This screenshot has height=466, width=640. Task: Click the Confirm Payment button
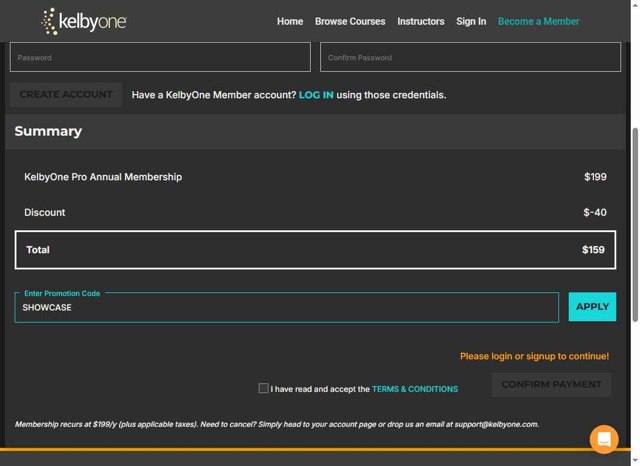coord(551,384)
